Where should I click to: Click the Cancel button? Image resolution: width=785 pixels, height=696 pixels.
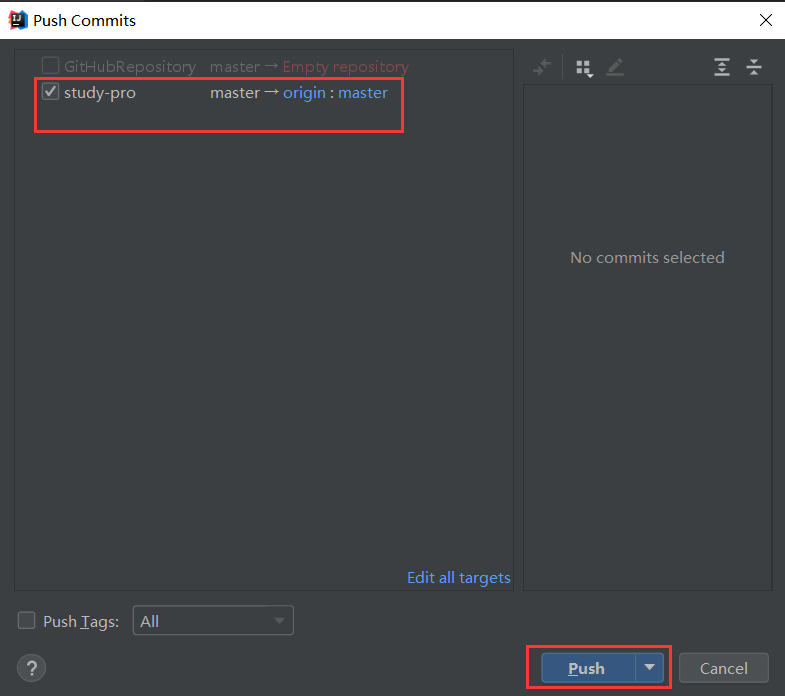pos(723,668)
